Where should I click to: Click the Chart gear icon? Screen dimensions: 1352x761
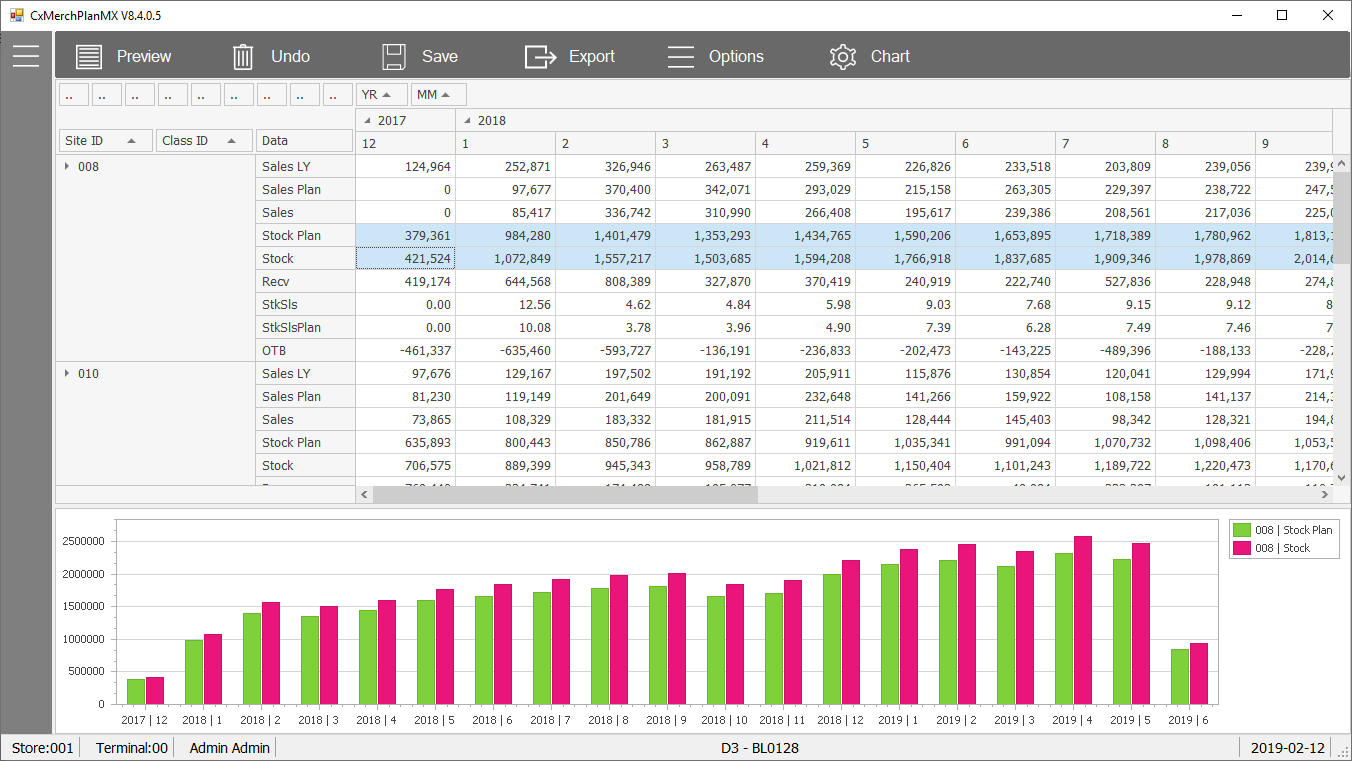point(843,57)
